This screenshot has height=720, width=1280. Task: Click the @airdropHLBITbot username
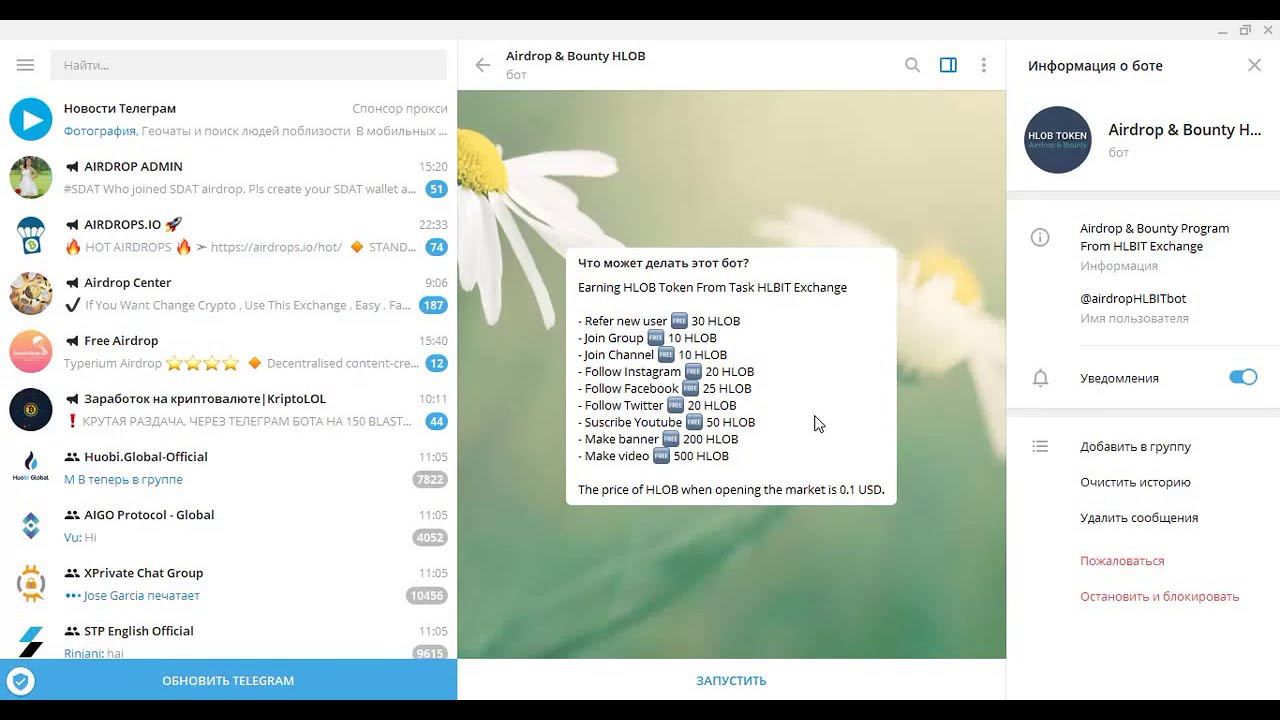point(1133,298)
